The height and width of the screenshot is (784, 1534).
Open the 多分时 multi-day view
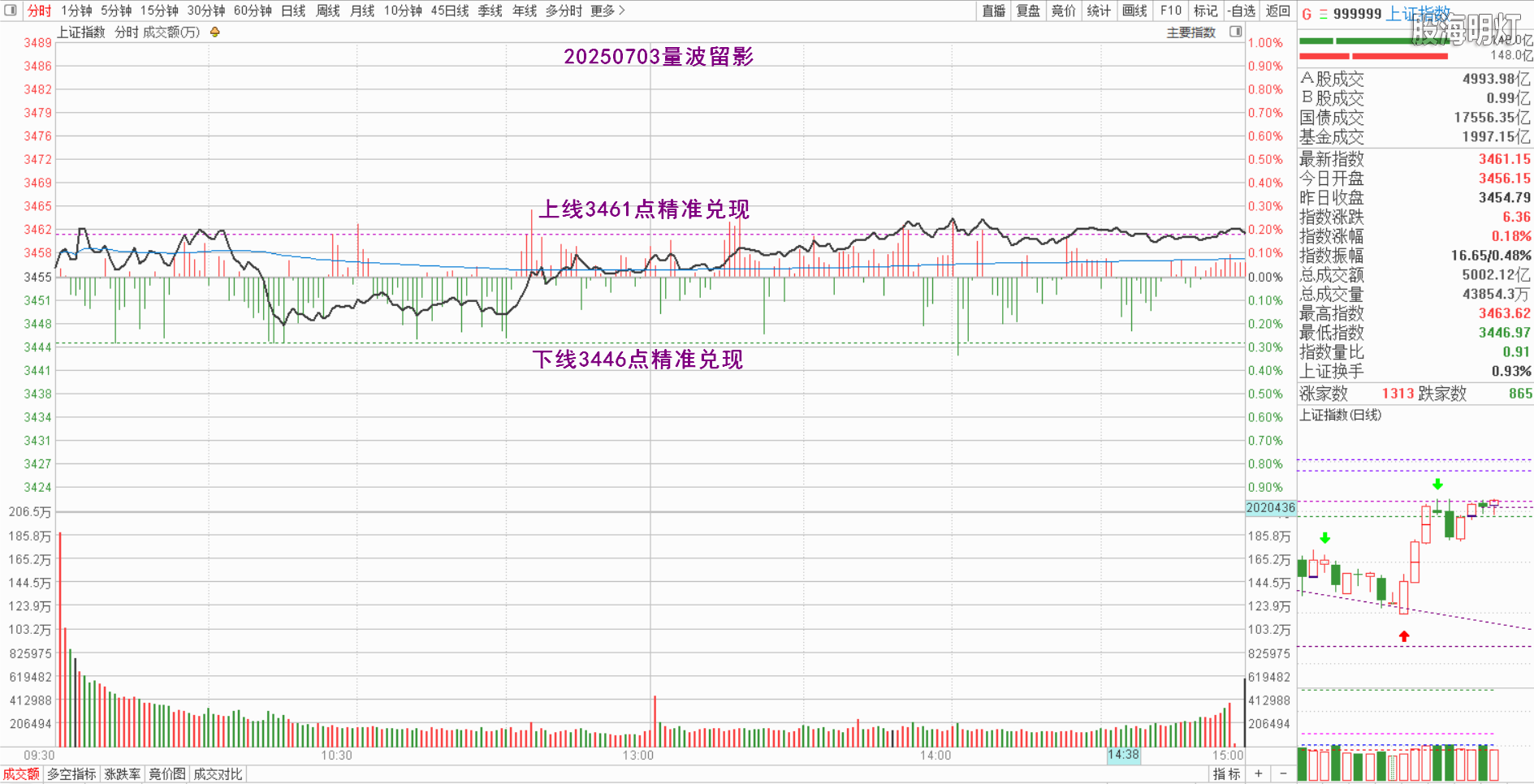[564, 11]
